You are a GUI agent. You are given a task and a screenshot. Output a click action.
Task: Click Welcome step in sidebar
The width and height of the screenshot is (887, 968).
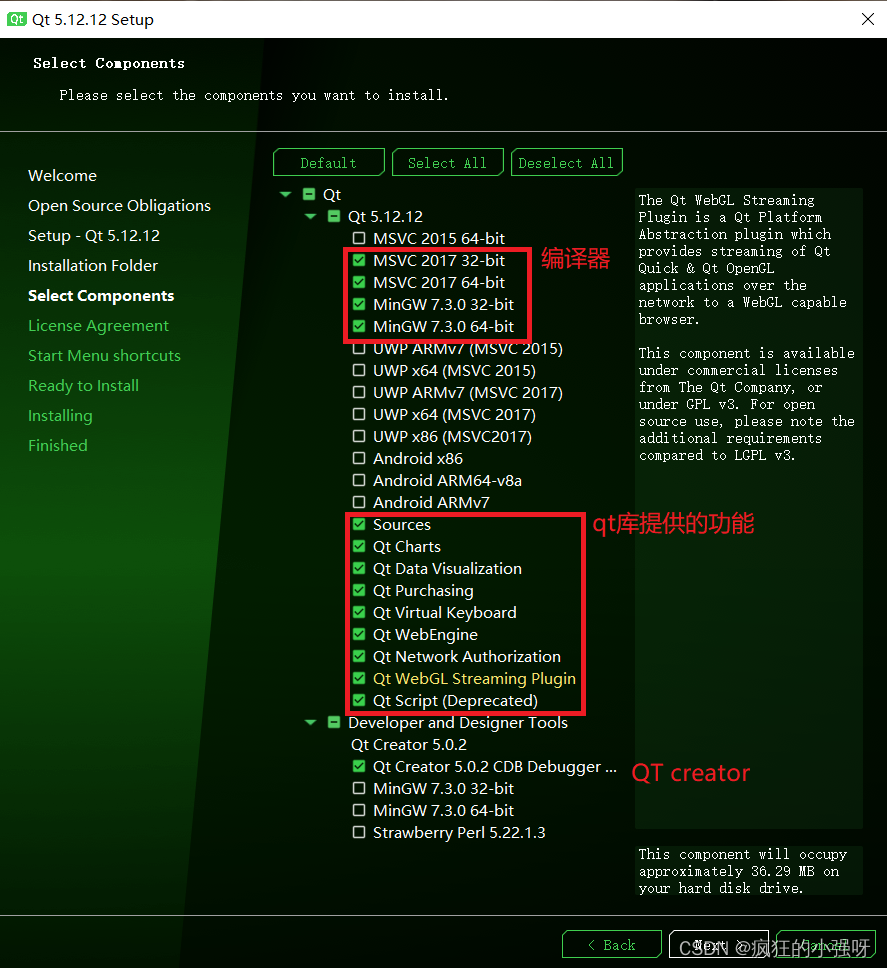coord(62,175)
